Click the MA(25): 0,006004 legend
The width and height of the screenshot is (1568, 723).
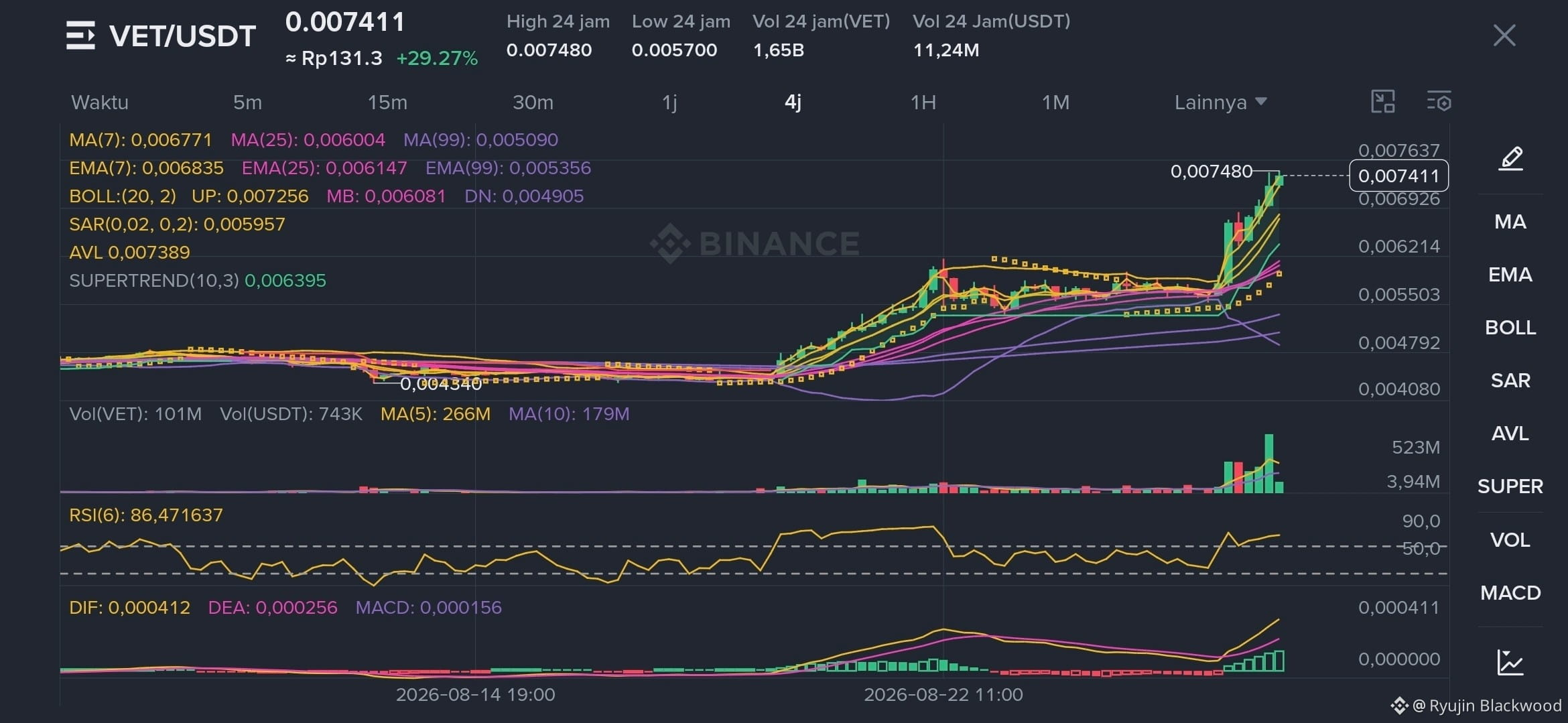[x=308, y=140]
